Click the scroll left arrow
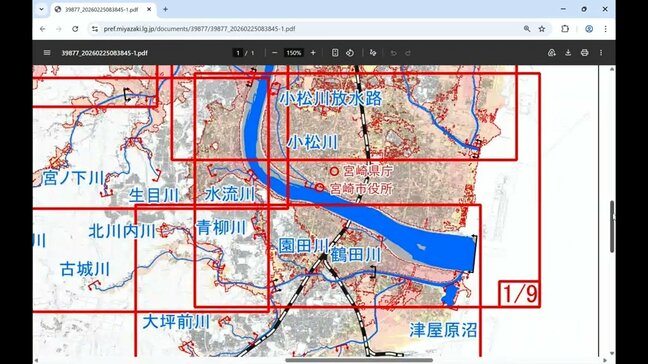 [36, 360]
